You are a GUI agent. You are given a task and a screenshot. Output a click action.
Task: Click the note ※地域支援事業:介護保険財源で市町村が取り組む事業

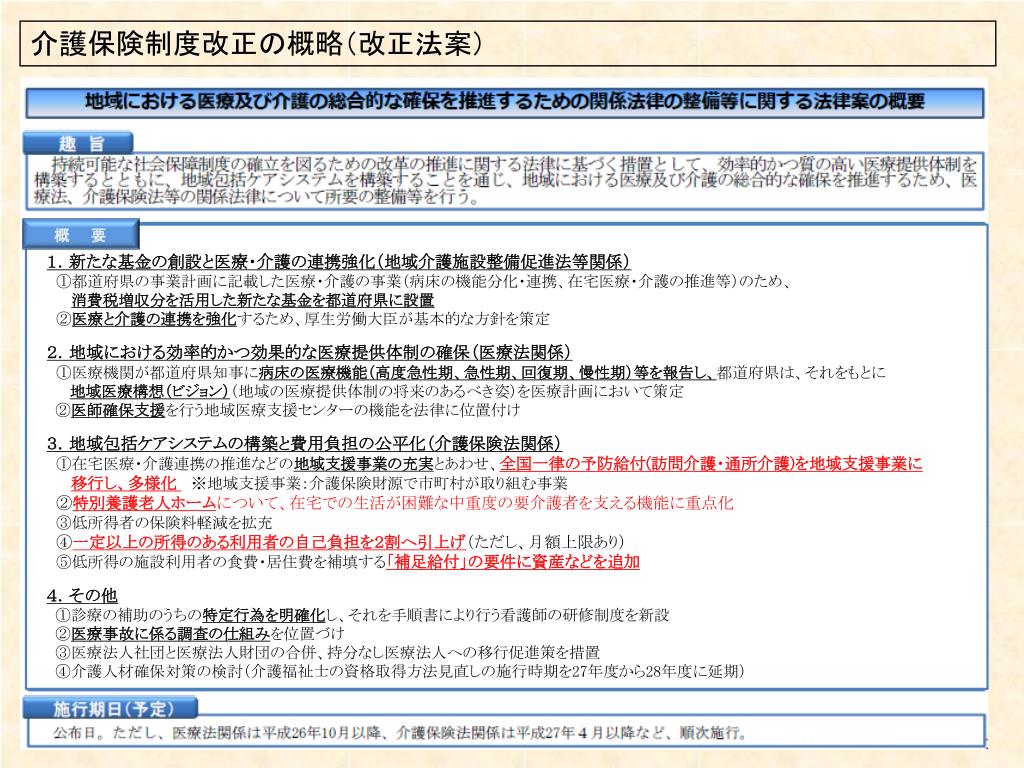pos(379,484)
